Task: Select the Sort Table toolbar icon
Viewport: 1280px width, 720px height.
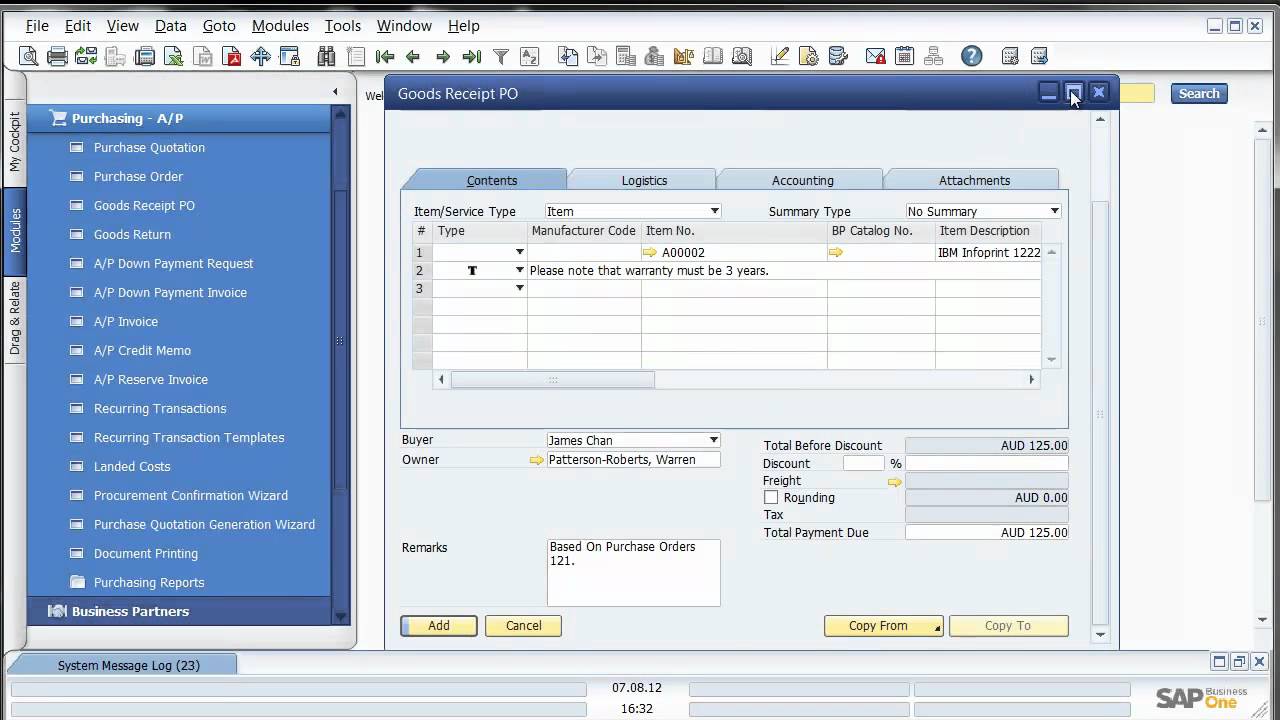Action: point(529,56)
